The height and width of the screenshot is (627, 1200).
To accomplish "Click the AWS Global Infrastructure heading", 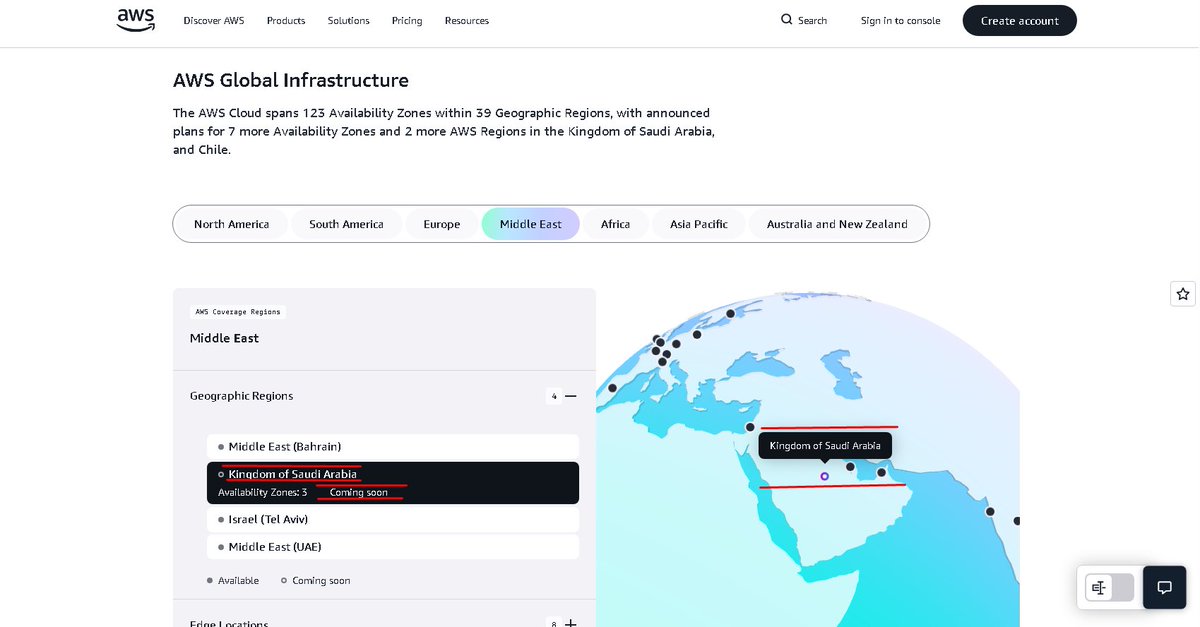I will [x=291, y=80].
